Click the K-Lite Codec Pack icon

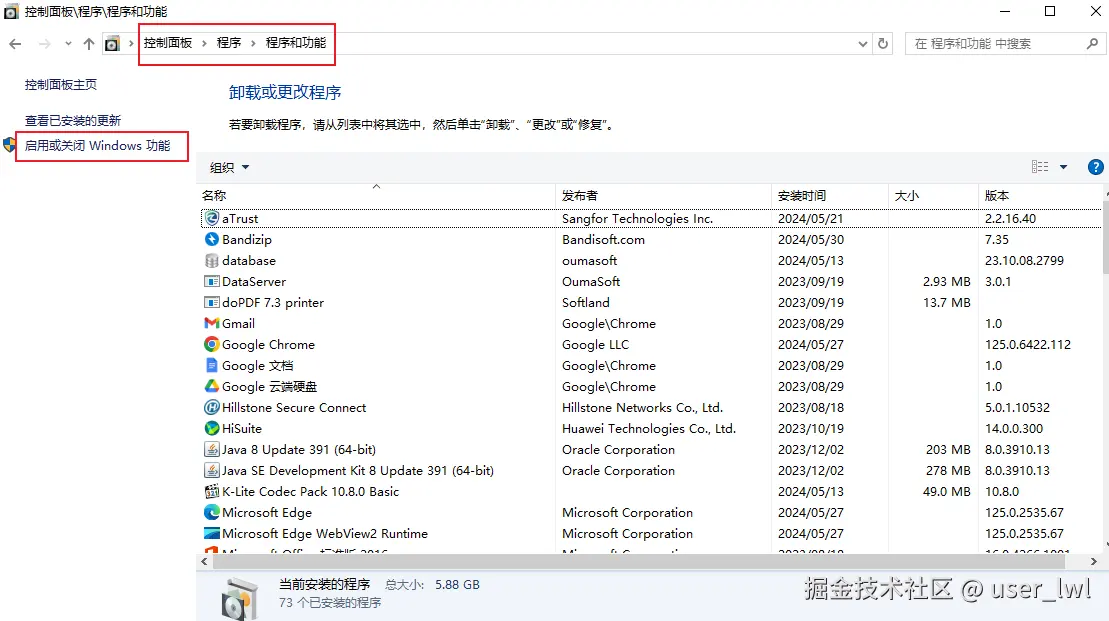[211, 492]
